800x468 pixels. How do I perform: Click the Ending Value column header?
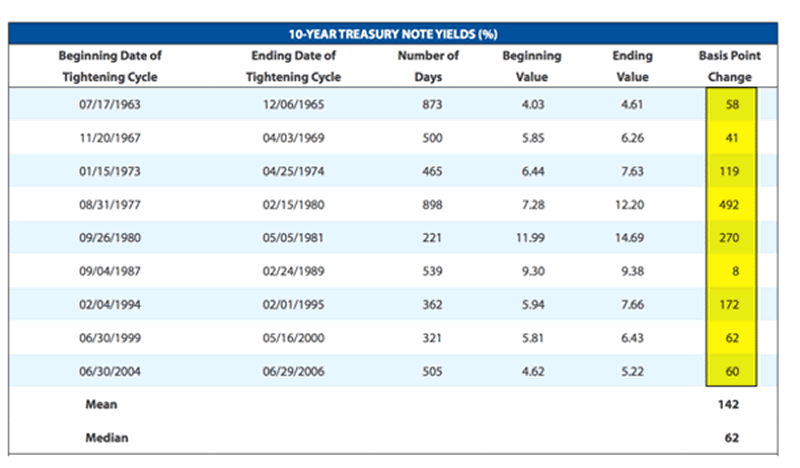point(632,66)
